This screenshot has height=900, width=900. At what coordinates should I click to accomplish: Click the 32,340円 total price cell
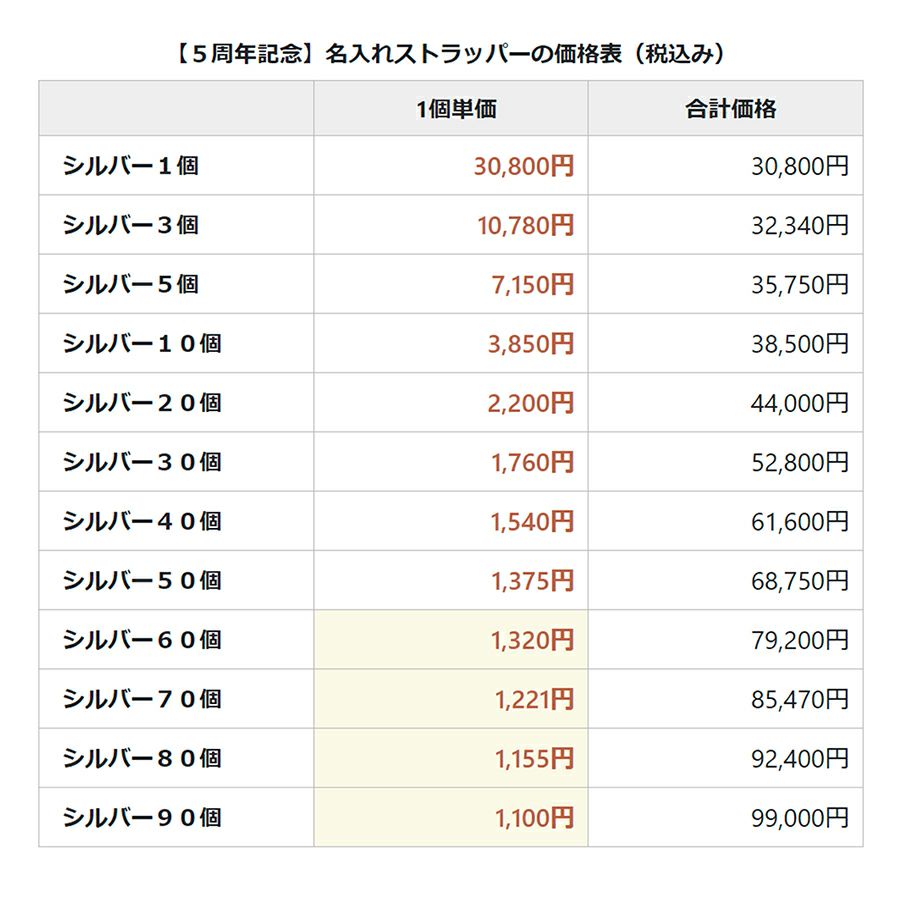click(799, 225)
